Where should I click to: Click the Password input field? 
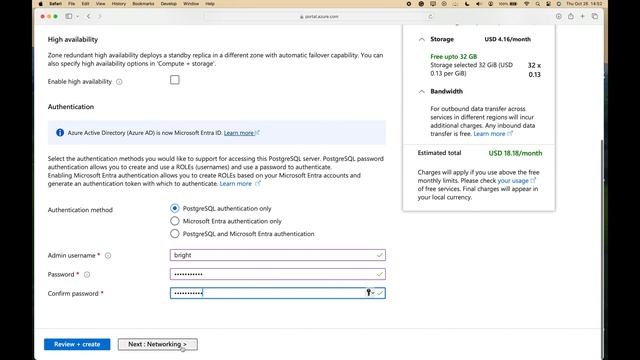tap(278, 274)
